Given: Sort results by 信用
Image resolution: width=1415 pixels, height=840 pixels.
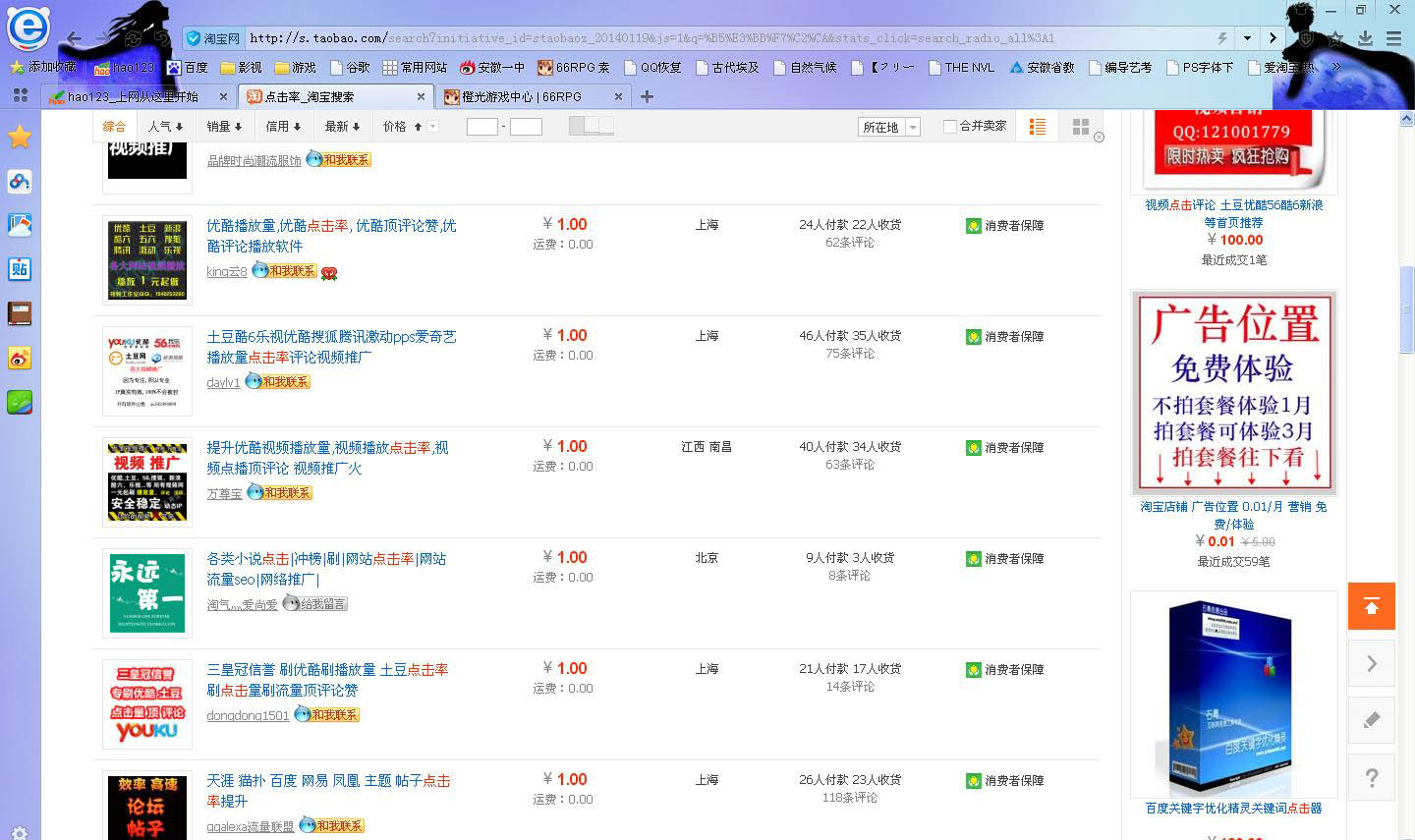Looking at the screenshot, I should [283, 127].
